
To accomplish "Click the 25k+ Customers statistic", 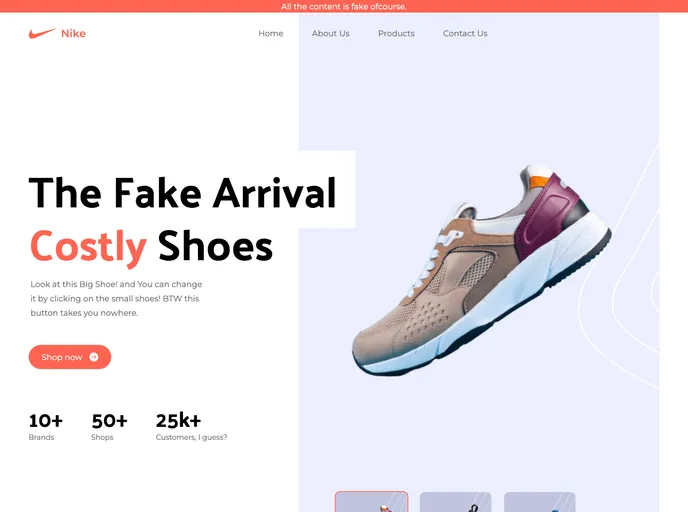I will [191, 426].
